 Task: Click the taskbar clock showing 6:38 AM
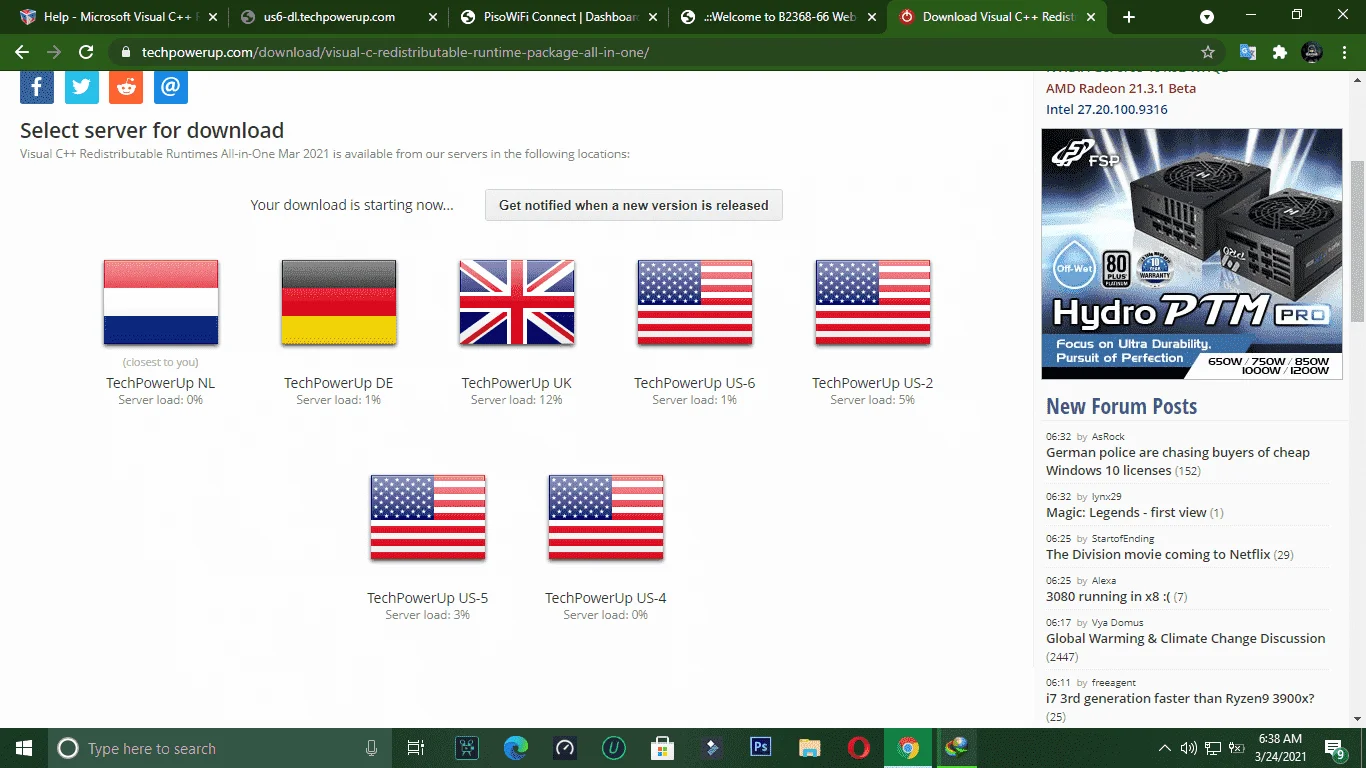pos(1280,748)
